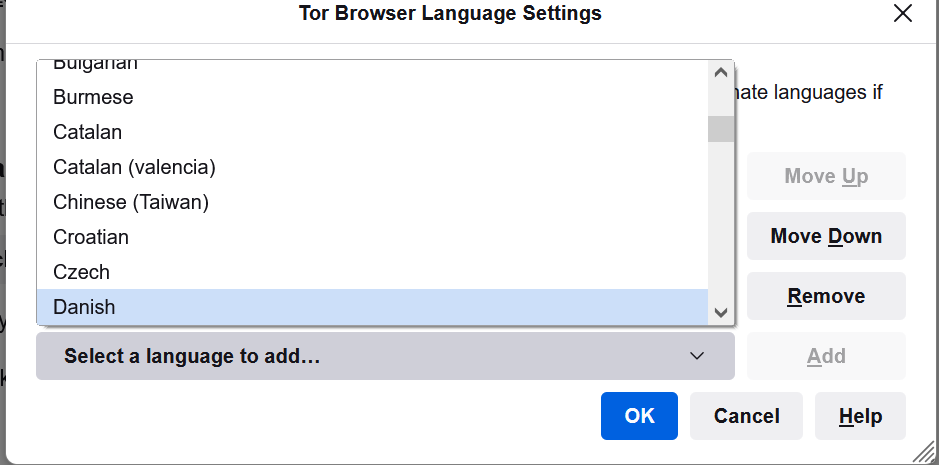Image resolution: width=939 pixels, height=465 pixels.
Task: Choose Croatian from the dropdown list
Action: (91, 237)
